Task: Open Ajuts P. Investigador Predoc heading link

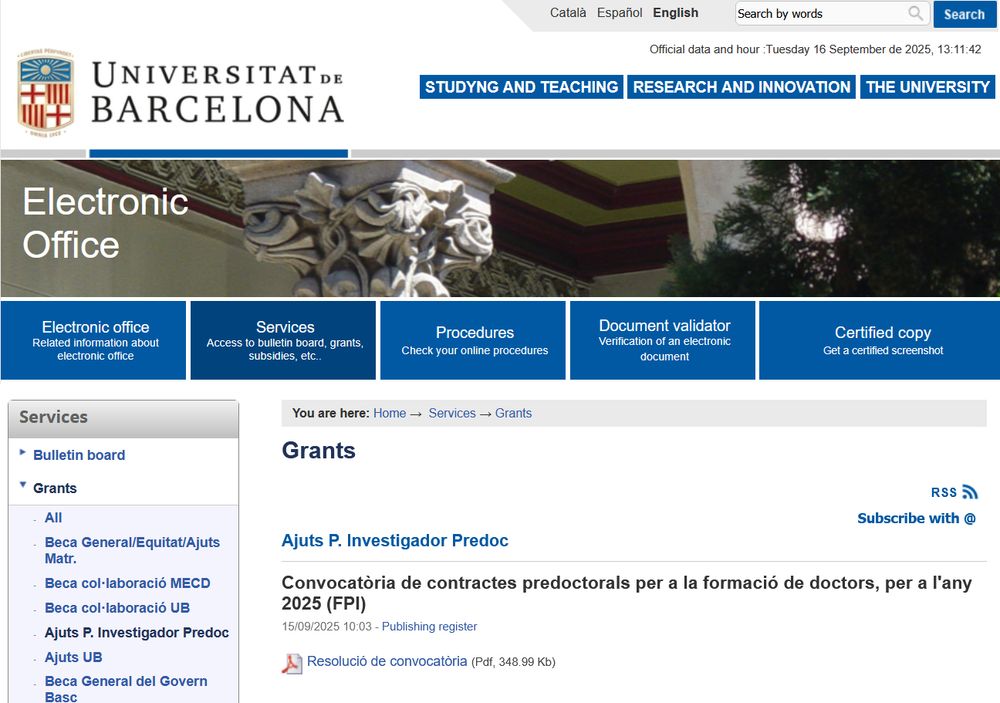Action: [x=395, y=540]
